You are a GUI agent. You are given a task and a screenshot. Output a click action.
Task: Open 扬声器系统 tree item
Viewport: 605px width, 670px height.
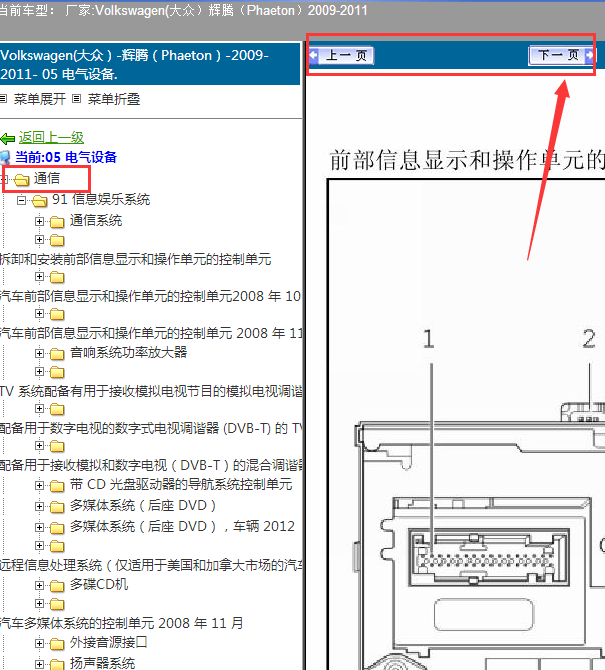tap(103, 663)
